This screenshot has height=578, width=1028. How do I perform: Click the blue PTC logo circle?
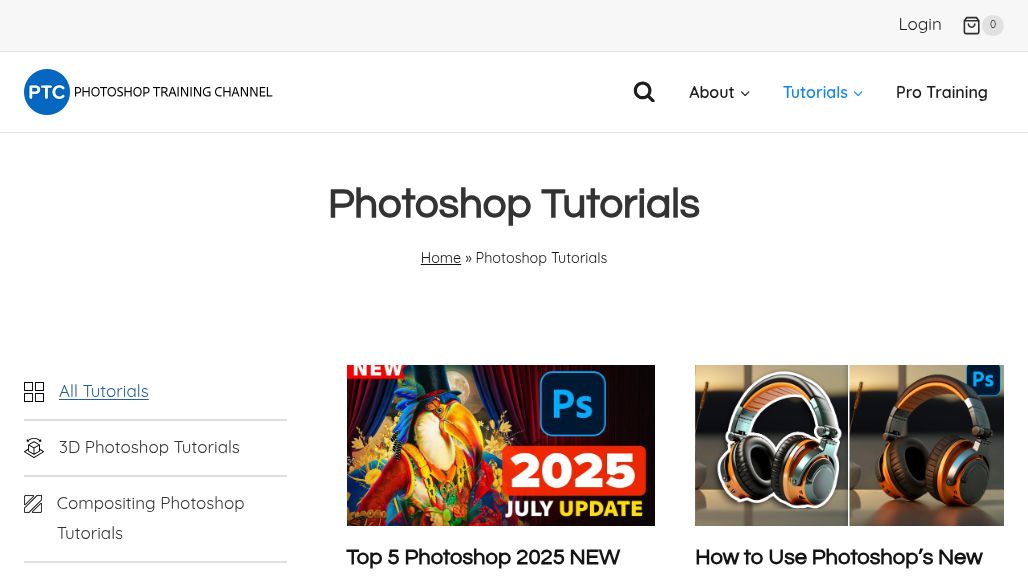[x=47, y=92]
